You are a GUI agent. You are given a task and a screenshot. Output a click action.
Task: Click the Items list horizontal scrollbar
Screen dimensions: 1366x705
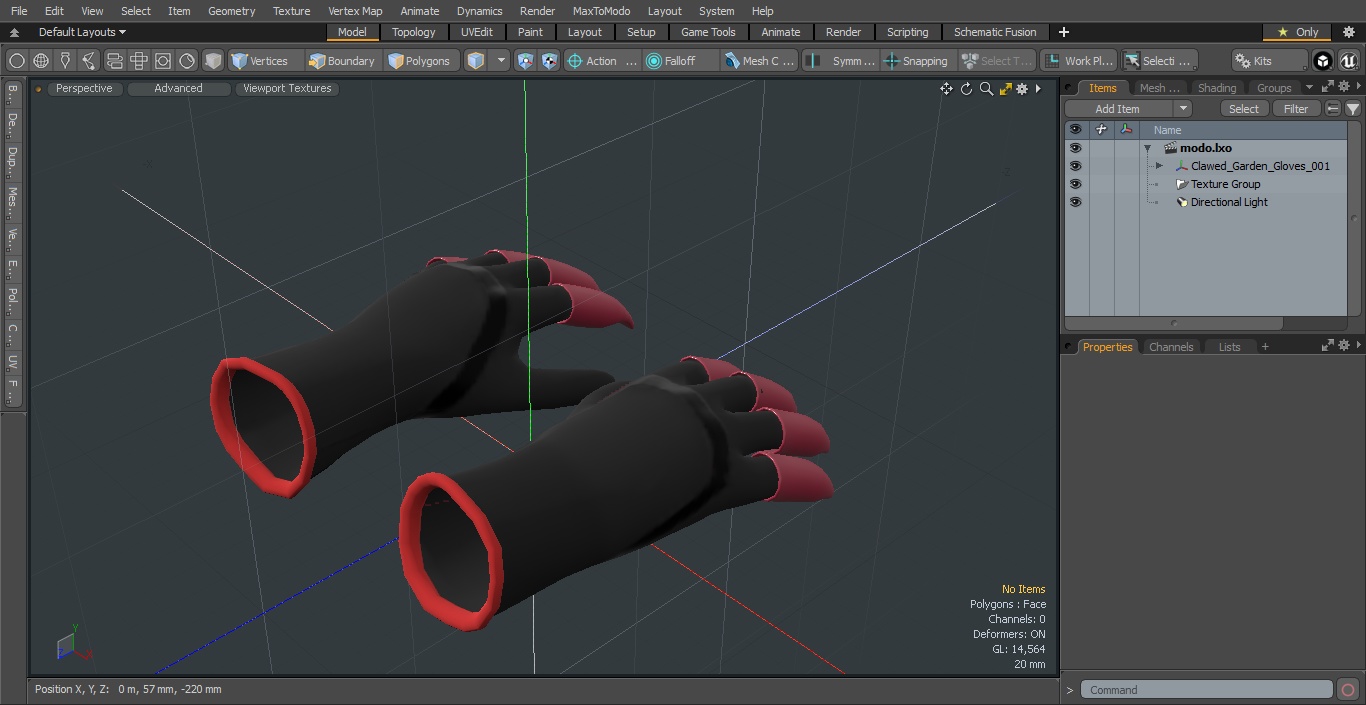pos(1174,323)
